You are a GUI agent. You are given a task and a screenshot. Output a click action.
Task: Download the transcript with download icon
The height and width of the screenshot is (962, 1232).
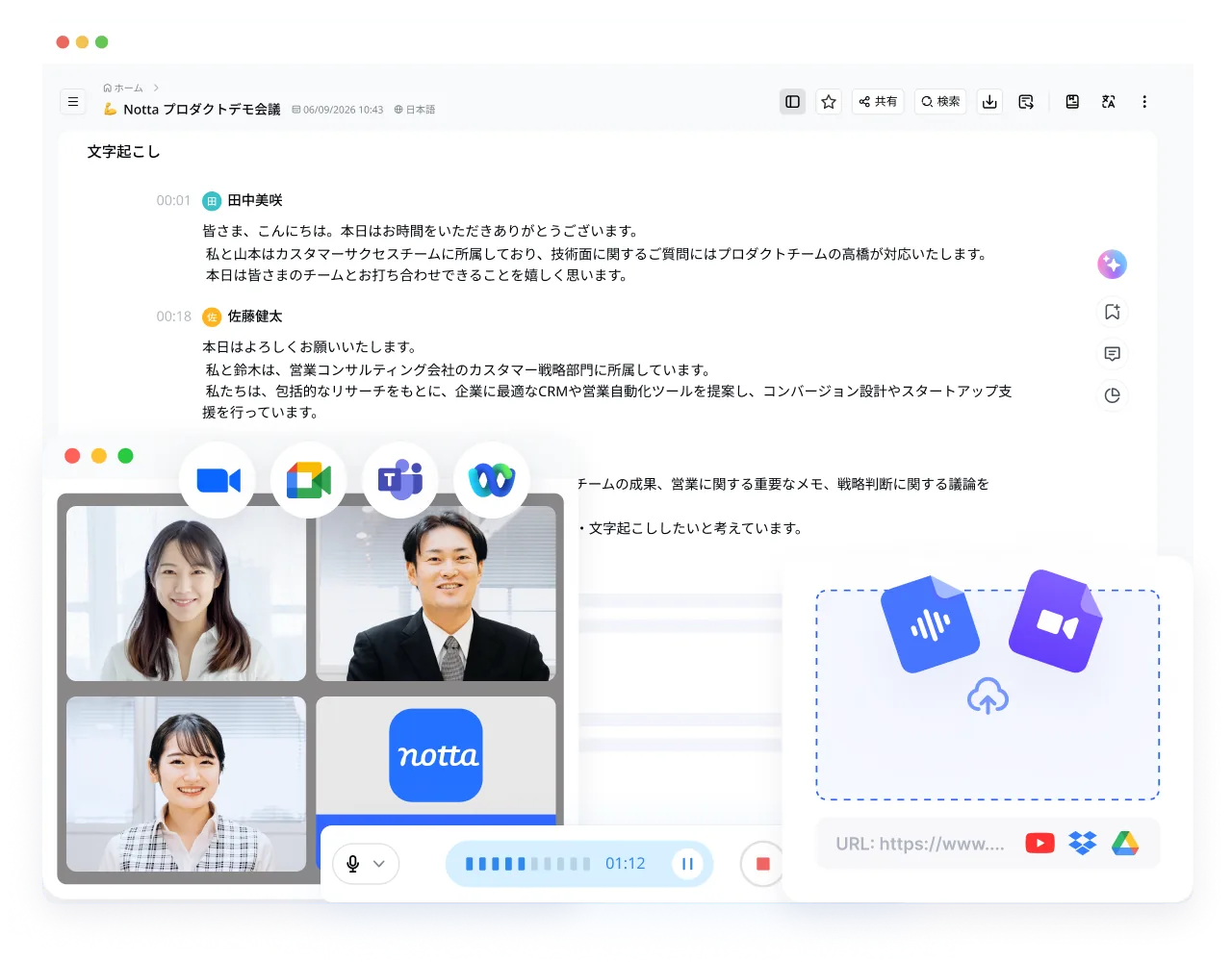[x=989, y=101]
